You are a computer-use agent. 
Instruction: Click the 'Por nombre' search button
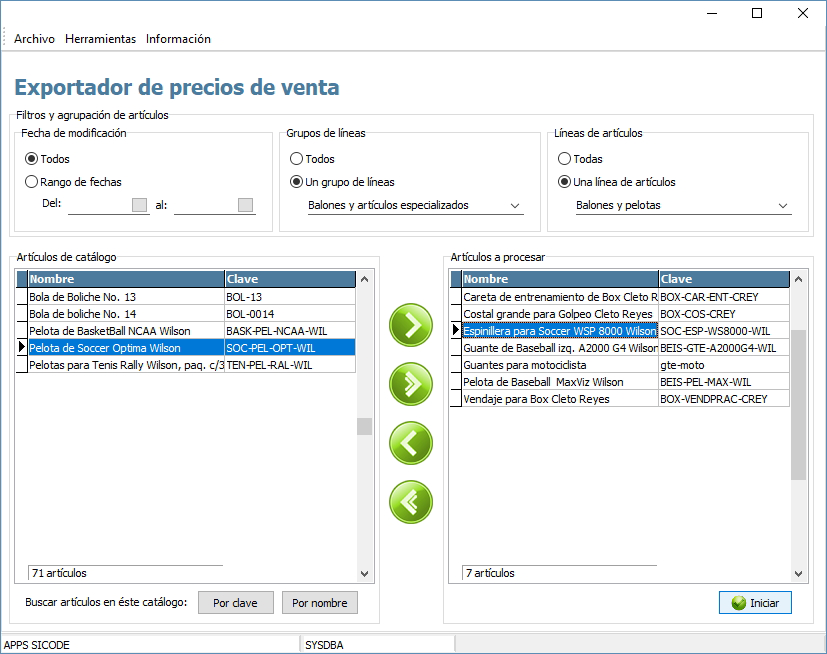point(319,603)
